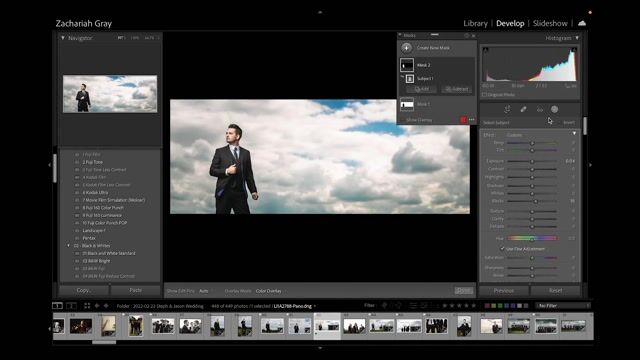Click the Reset button
640x360 pixels.
pos(555,291)
